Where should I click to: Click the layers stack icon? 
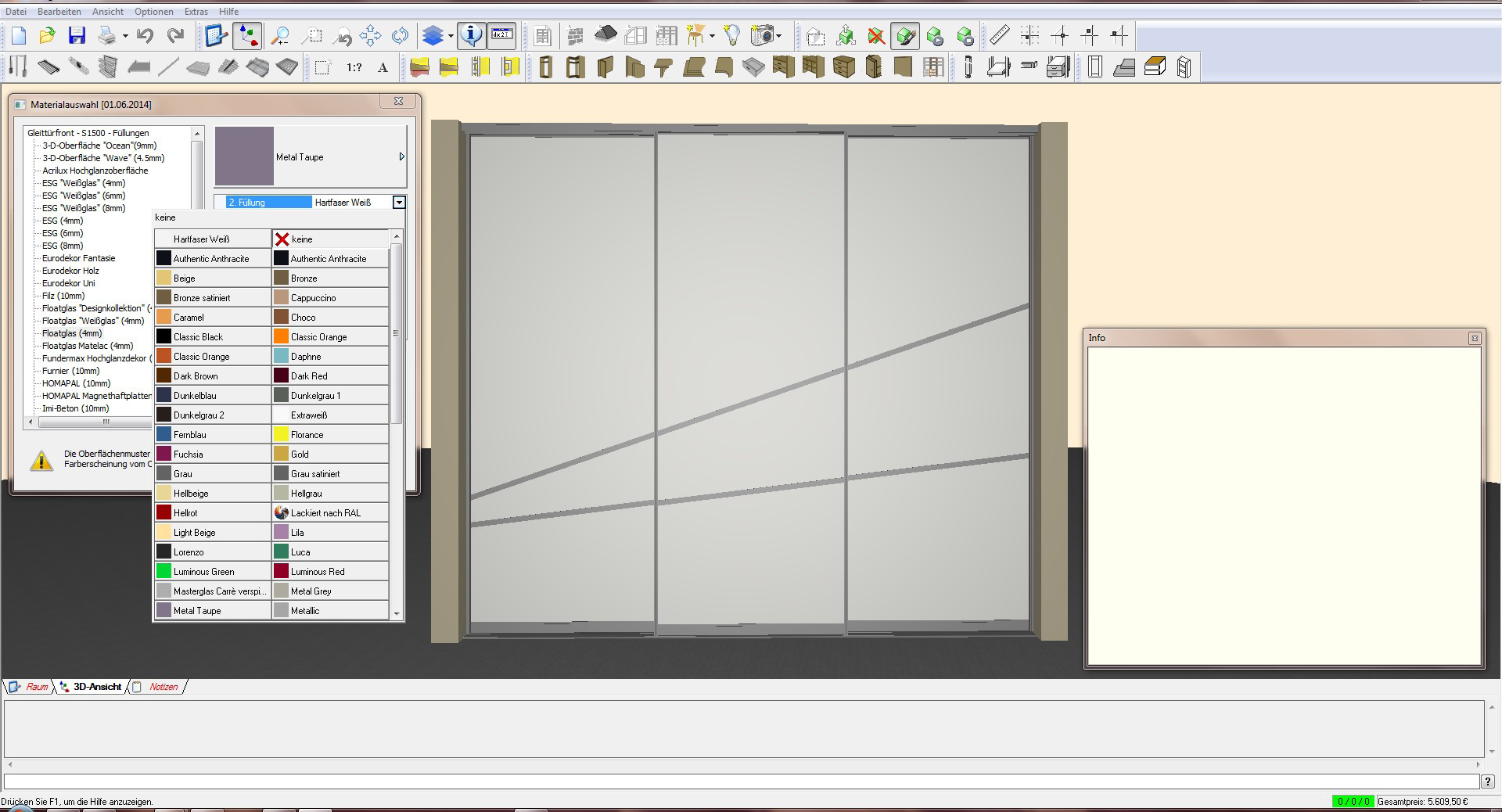point(433,36)
